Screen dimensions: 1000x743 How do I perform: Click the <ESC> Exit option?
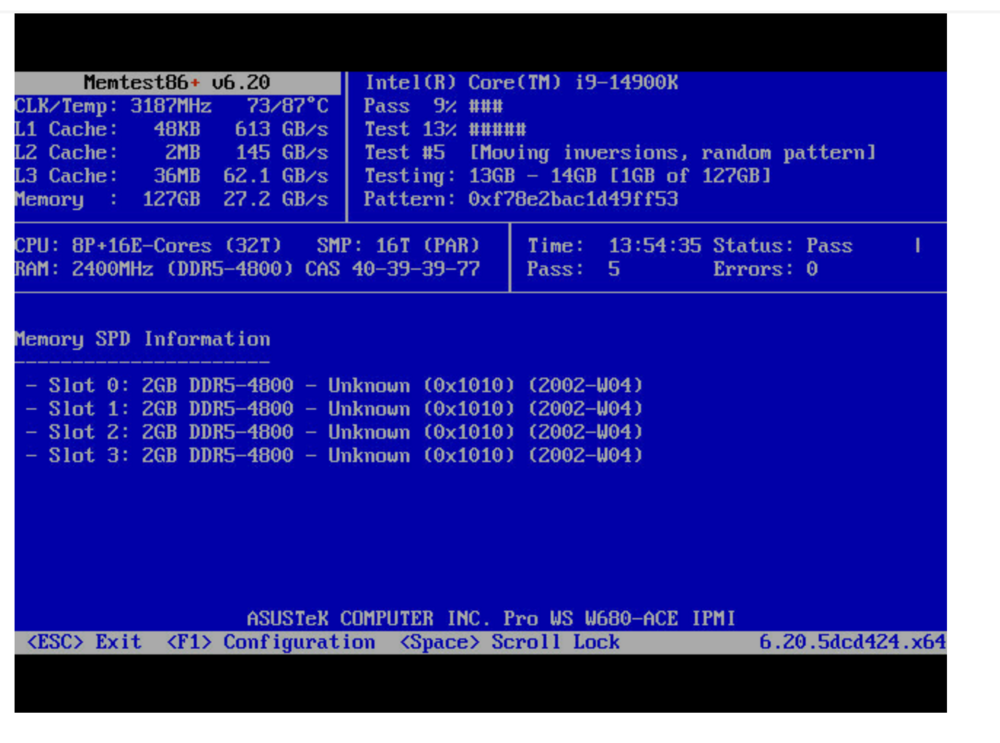pyautogui.click(x=84, y=642)
